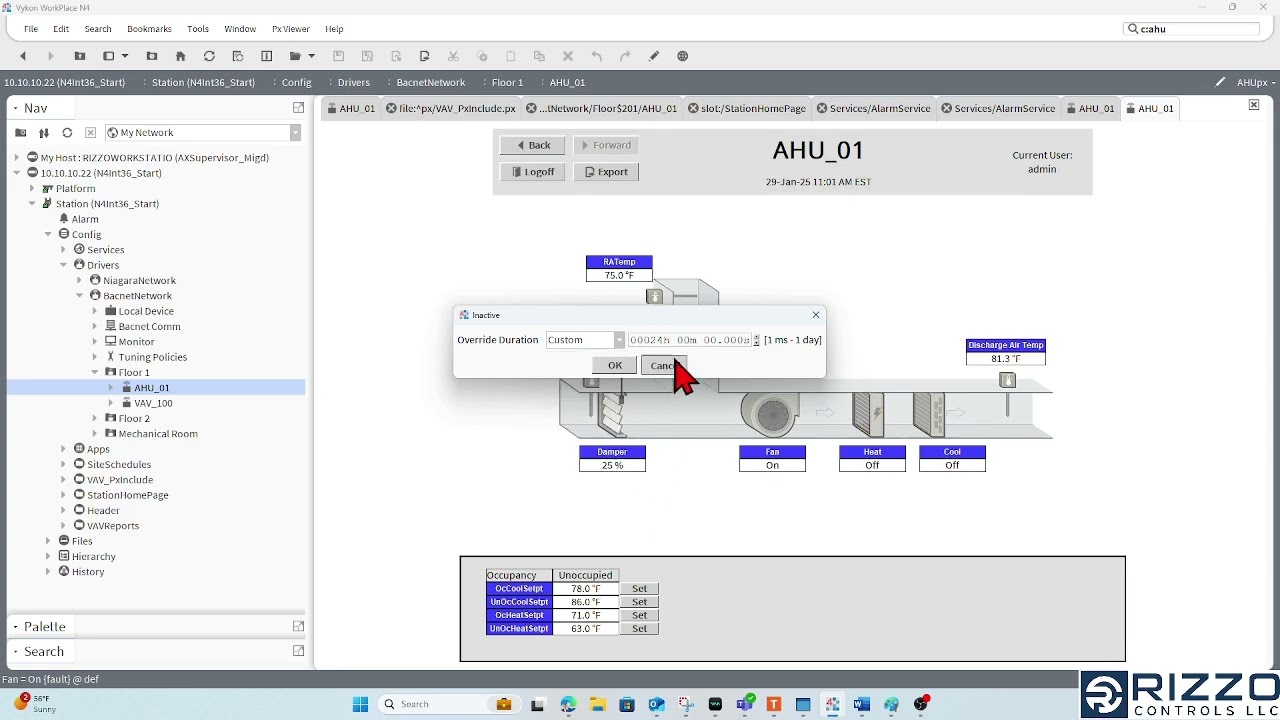Image resolution: width=1280 pixels, height=720 pixels.
Task: Click the Export button
Action: pyautogui.click(x=606, y=172)
